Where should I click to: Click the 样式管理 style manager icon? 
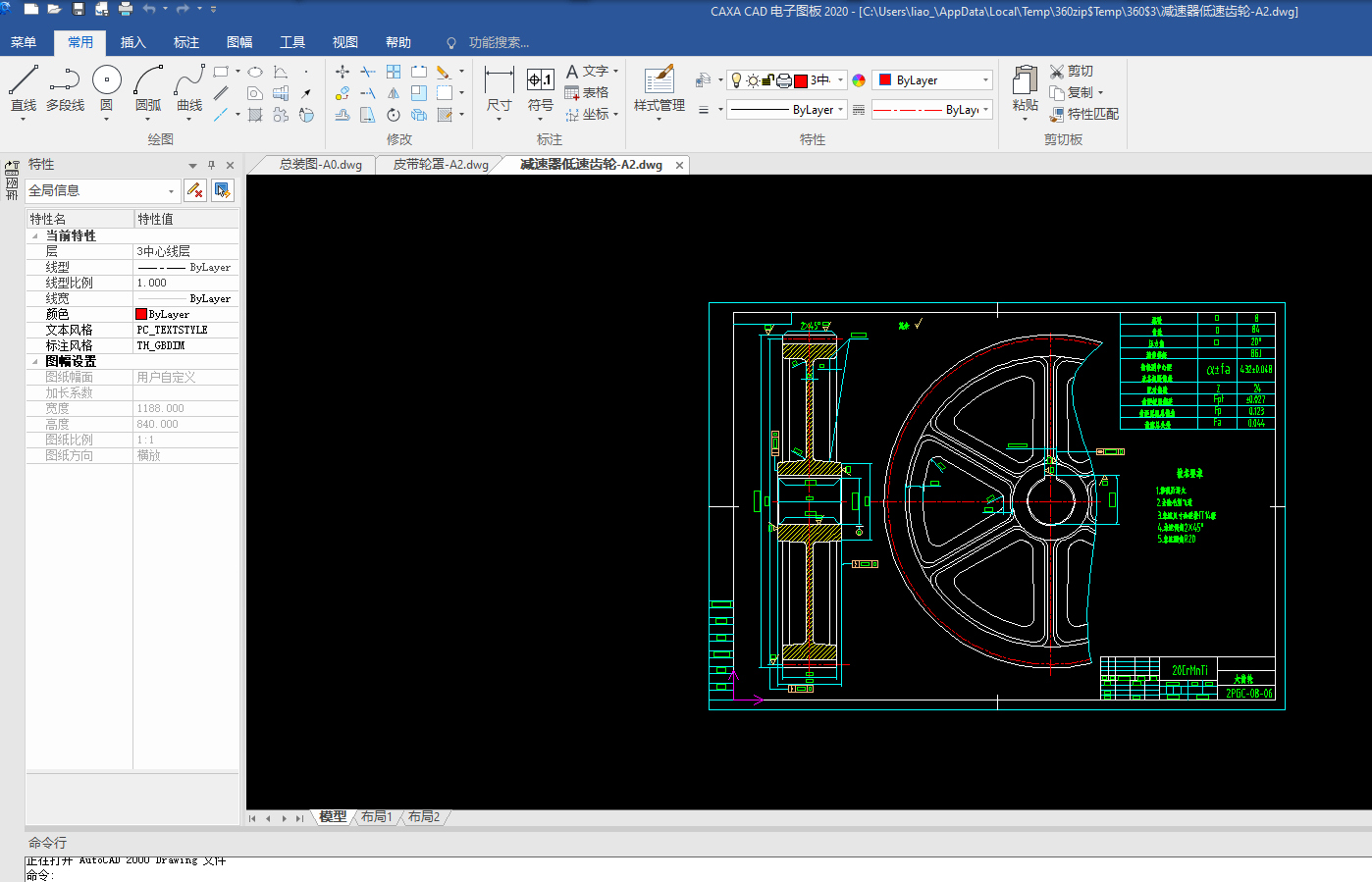(659, 81)
